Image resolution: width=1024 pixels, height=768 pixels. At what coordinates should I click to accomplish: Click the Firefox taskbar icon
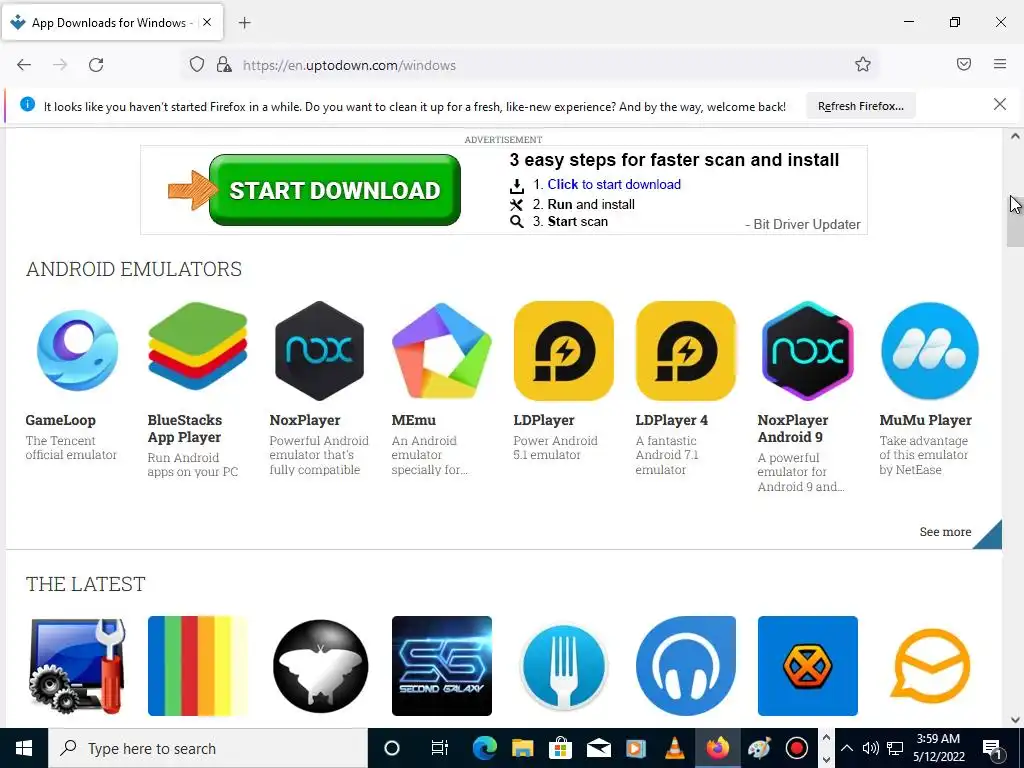pyautogui.click(x=717, y=748)
